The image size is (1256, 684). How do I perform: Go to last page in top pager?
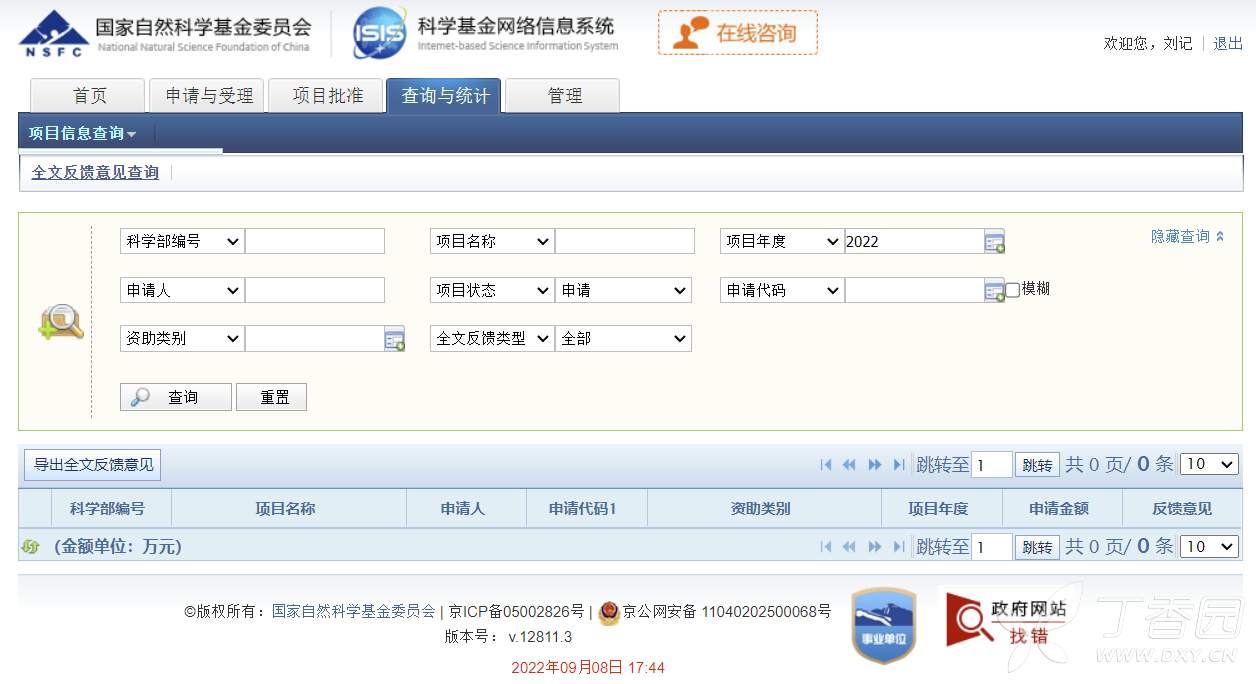tap(898, 464)
